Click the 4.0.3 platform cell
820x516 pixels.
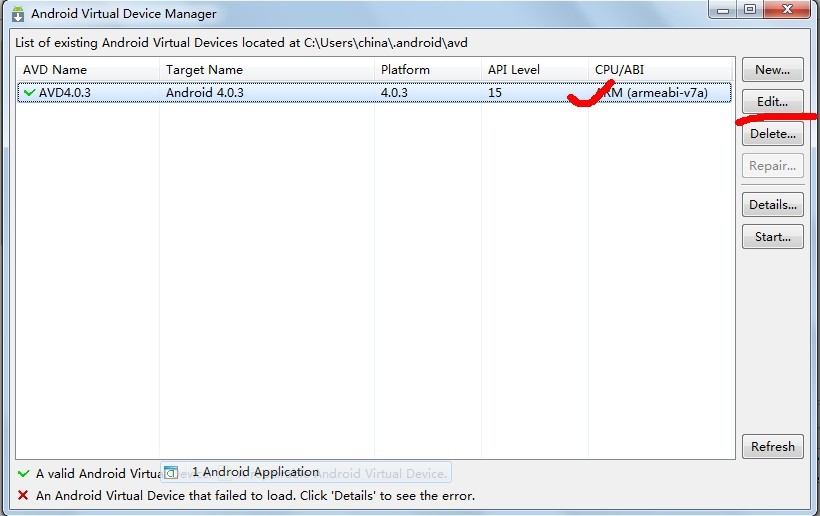pyautogui.click(x=394, y=93)
